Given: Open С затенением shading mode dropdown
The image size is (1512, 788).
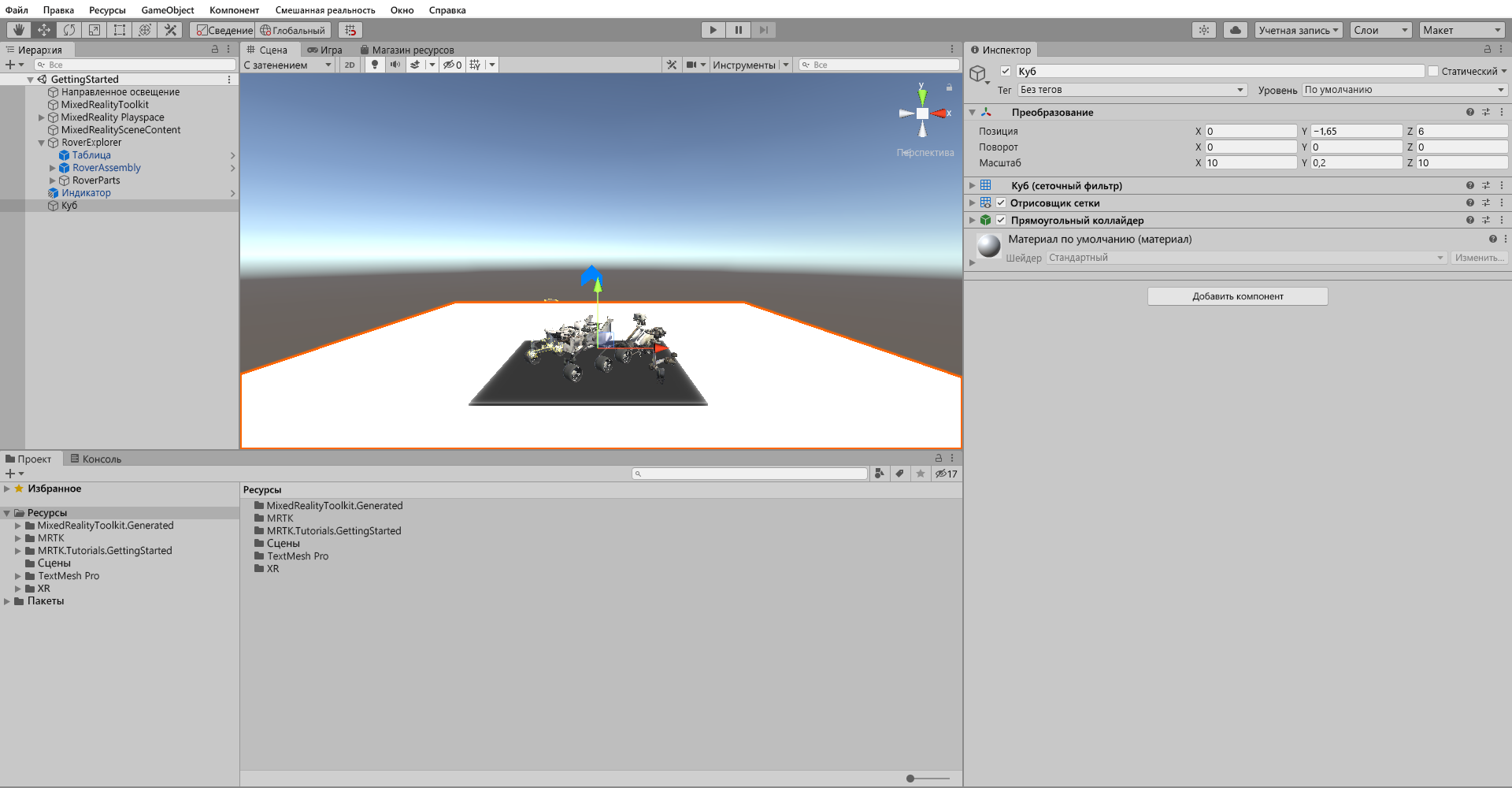Looking at the screenshot, I should point(287,65).
